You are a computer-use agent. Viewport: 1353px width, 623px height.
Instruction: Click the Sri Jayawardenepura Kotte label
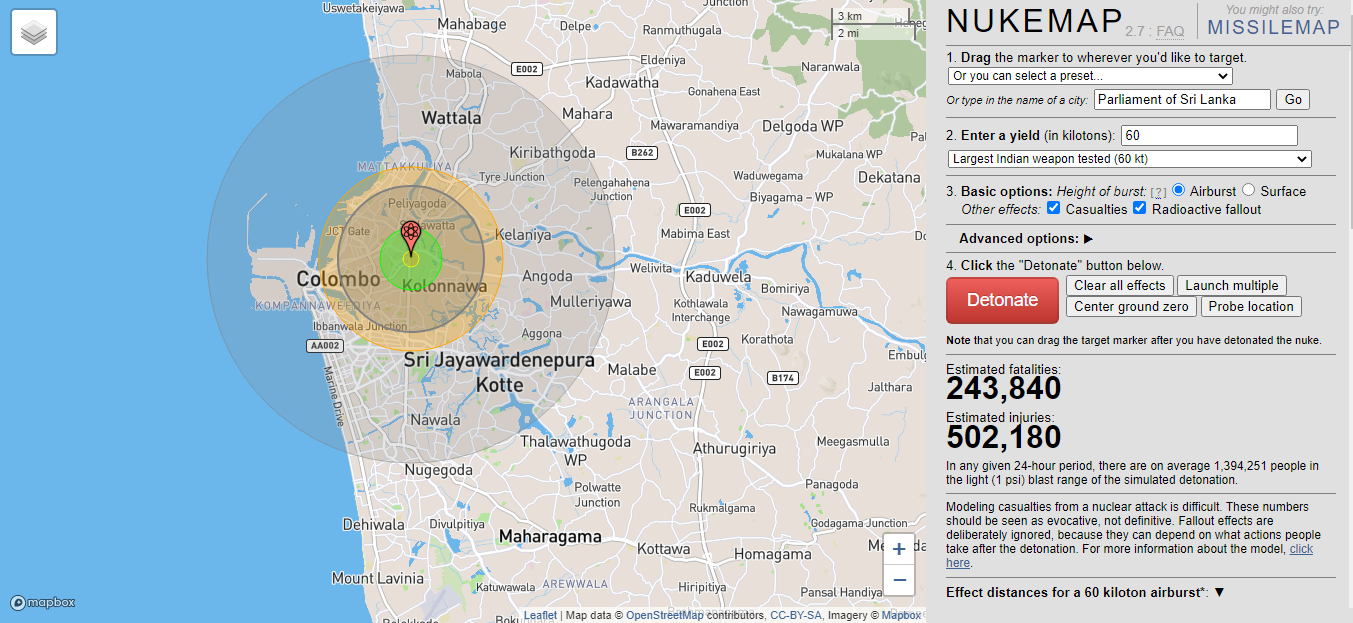click(499, 372)
